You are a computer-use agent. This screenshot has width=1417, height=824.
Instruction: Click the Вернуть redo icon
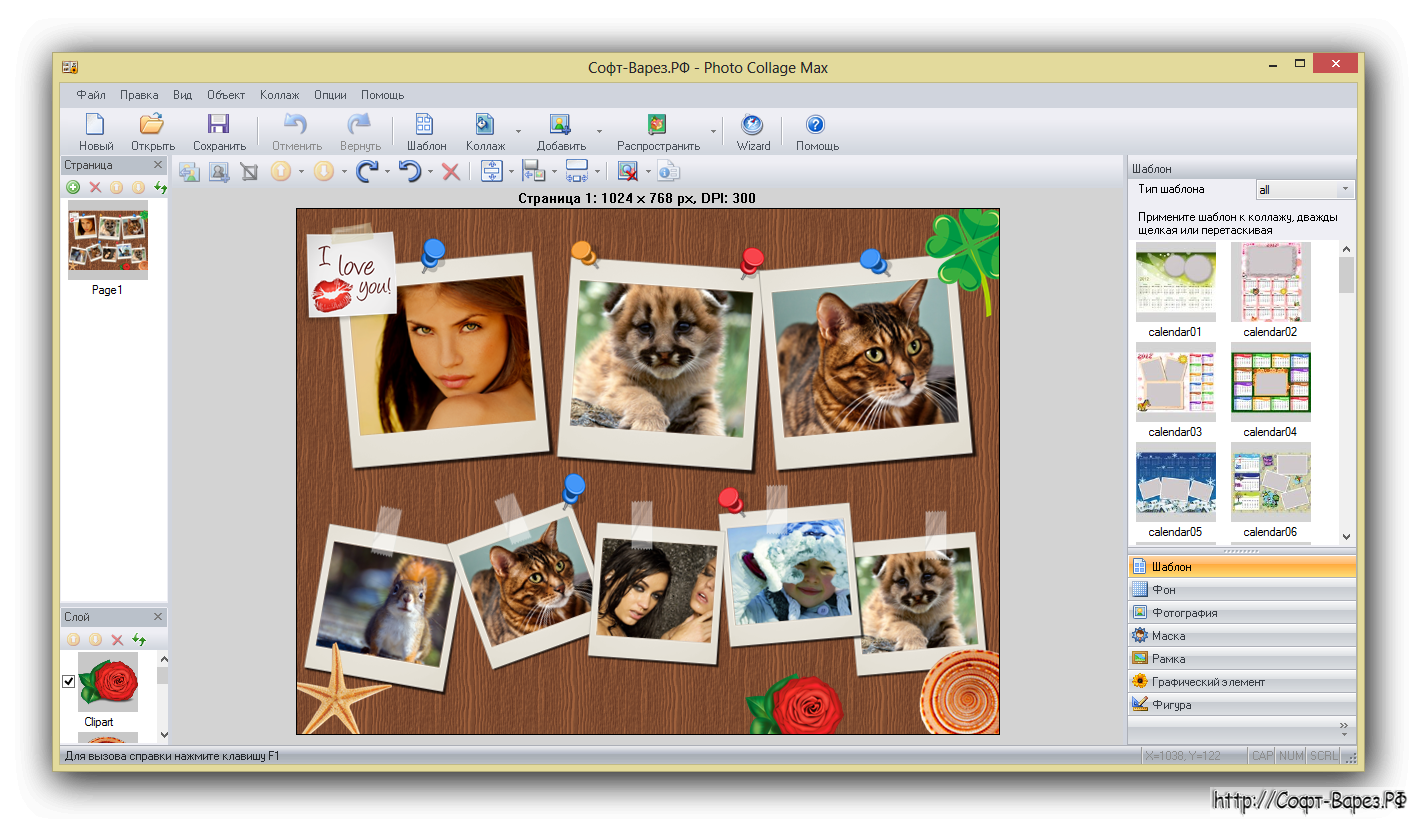[359, 124]
